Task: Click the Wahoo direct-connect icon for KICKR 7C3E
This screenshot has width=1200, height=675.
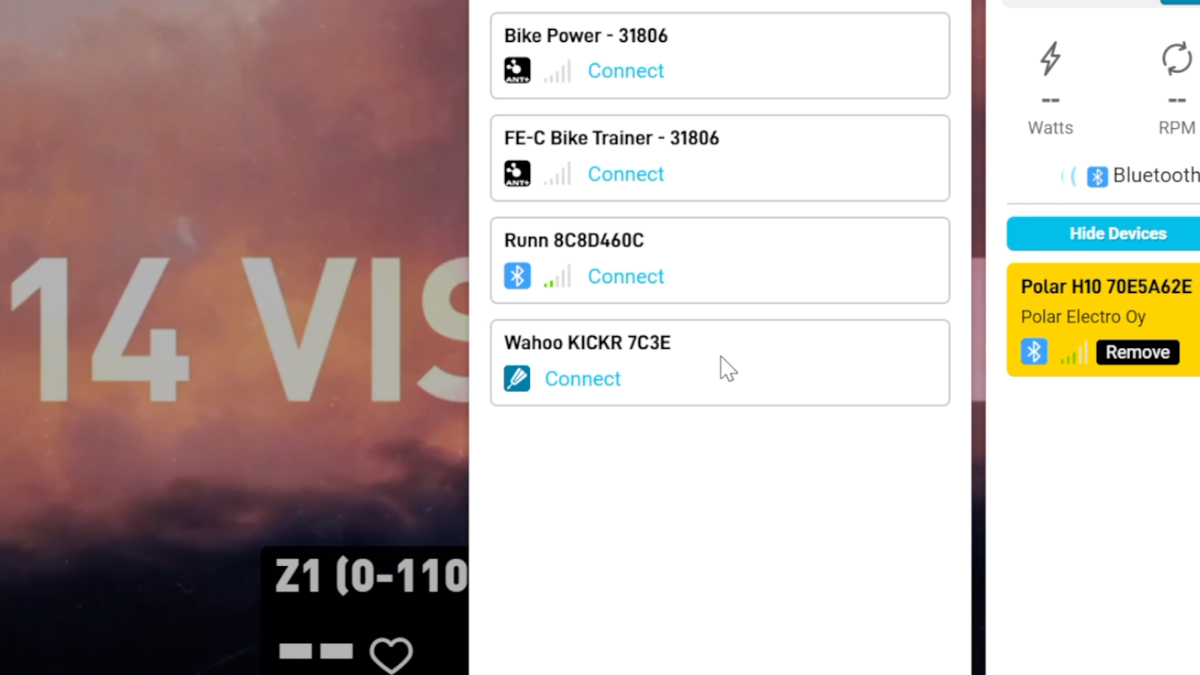Action: (x=517, y=379)
